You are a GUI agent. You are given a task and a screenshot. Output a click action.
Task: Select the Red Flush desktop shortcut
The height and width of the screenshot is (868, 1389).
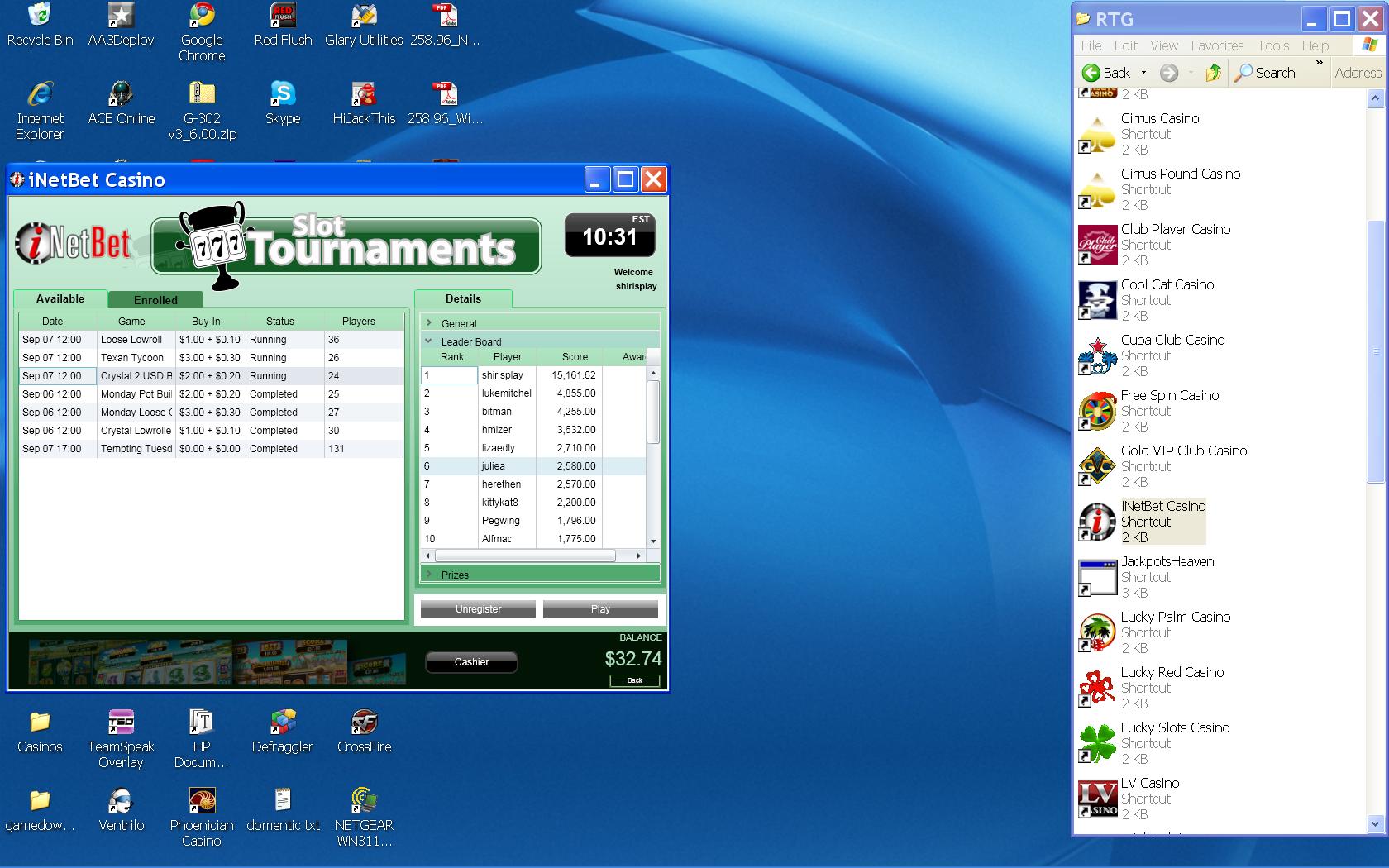coord(283,25)
